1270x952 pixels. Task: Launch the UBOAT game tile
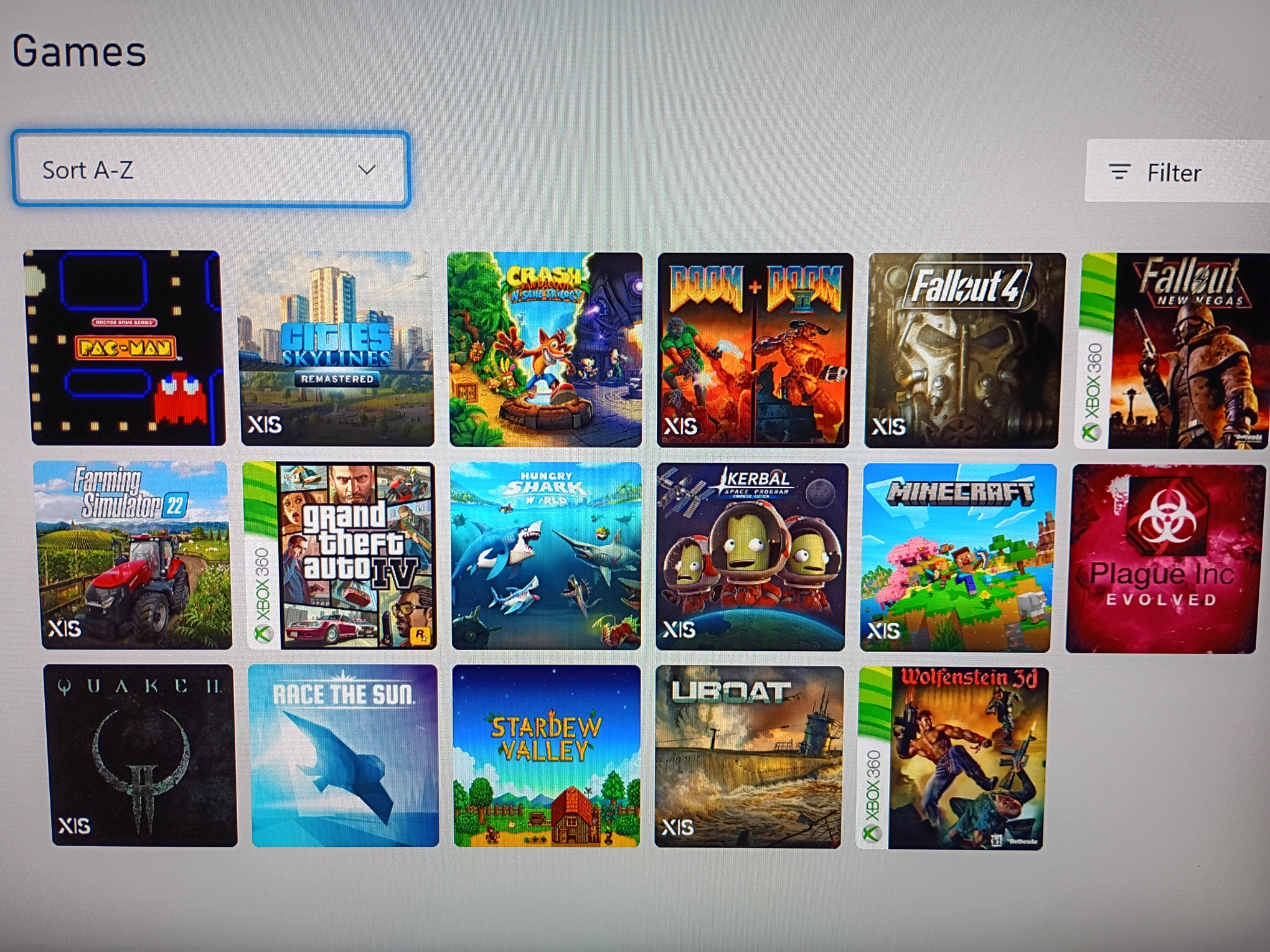click(749, 757)
